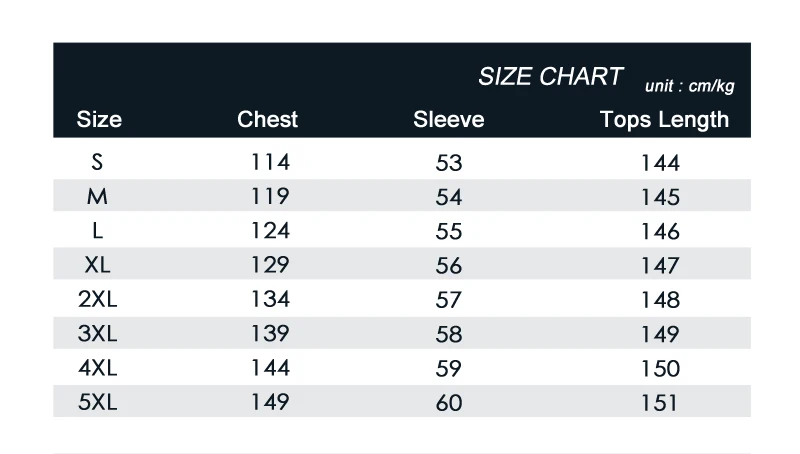
Task: Select the 3XL size row label
Action: [x=98, y=333]
